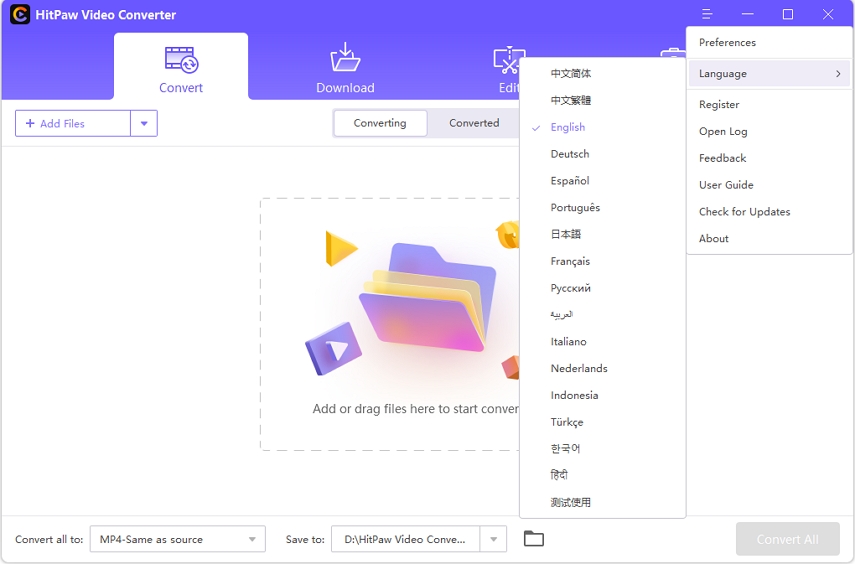
Task: Click the Convert All button
Action: (787, 539)
